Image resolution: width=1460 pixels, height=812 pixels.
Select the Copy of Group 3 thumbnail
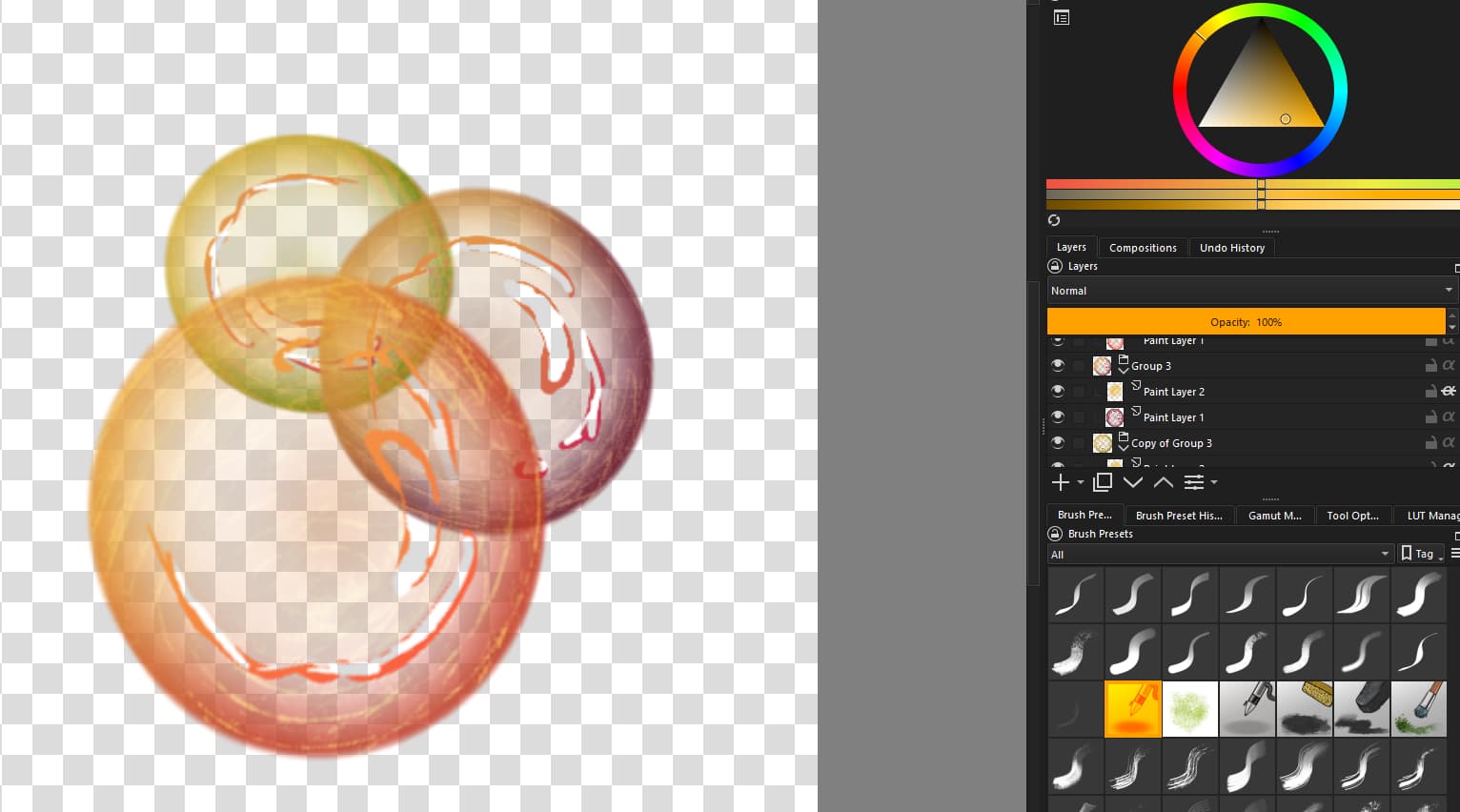pos(1103,443)
